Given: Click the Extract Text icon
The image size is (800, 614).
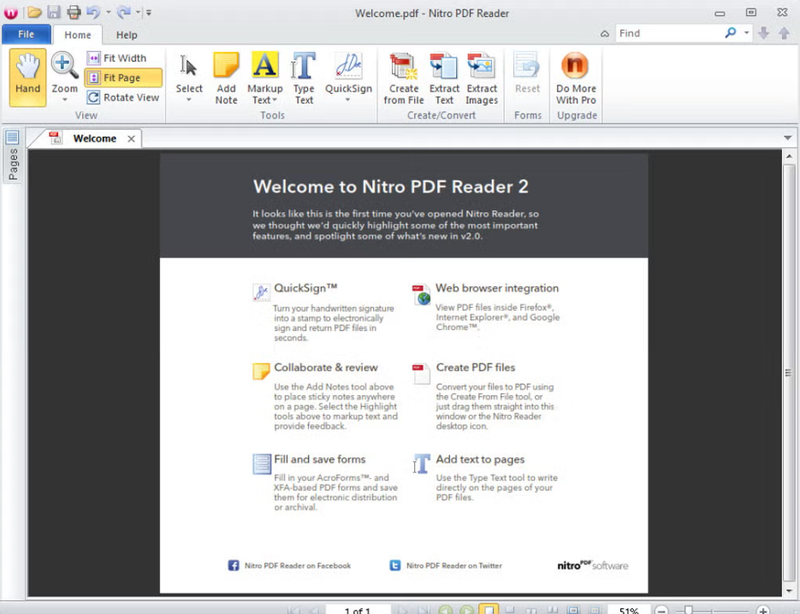Looking at the screenshot, I should pos(444,66).
